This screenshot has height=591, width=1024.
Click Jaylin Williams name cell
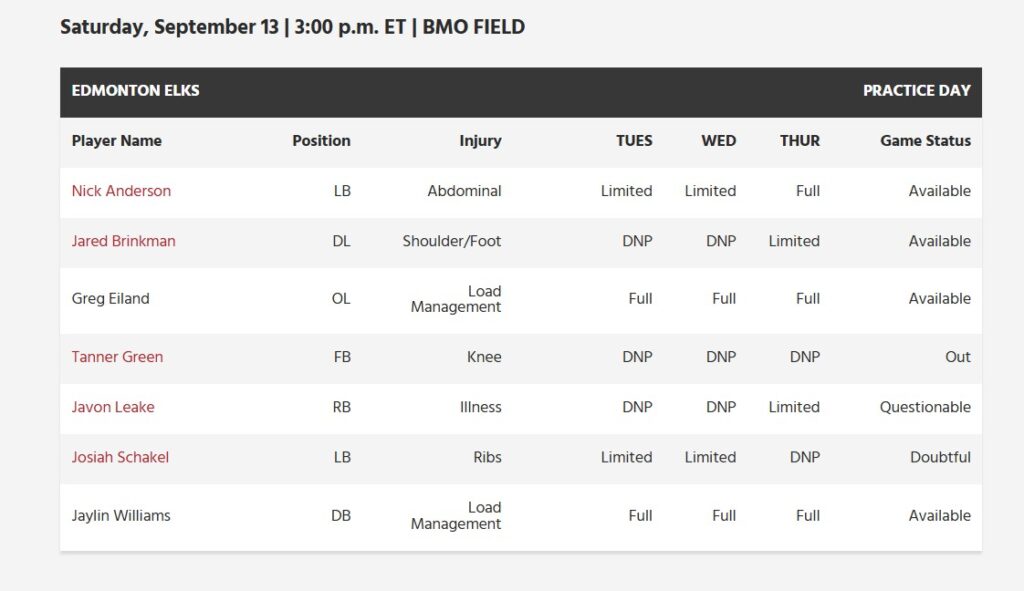(x=121, y=516)
